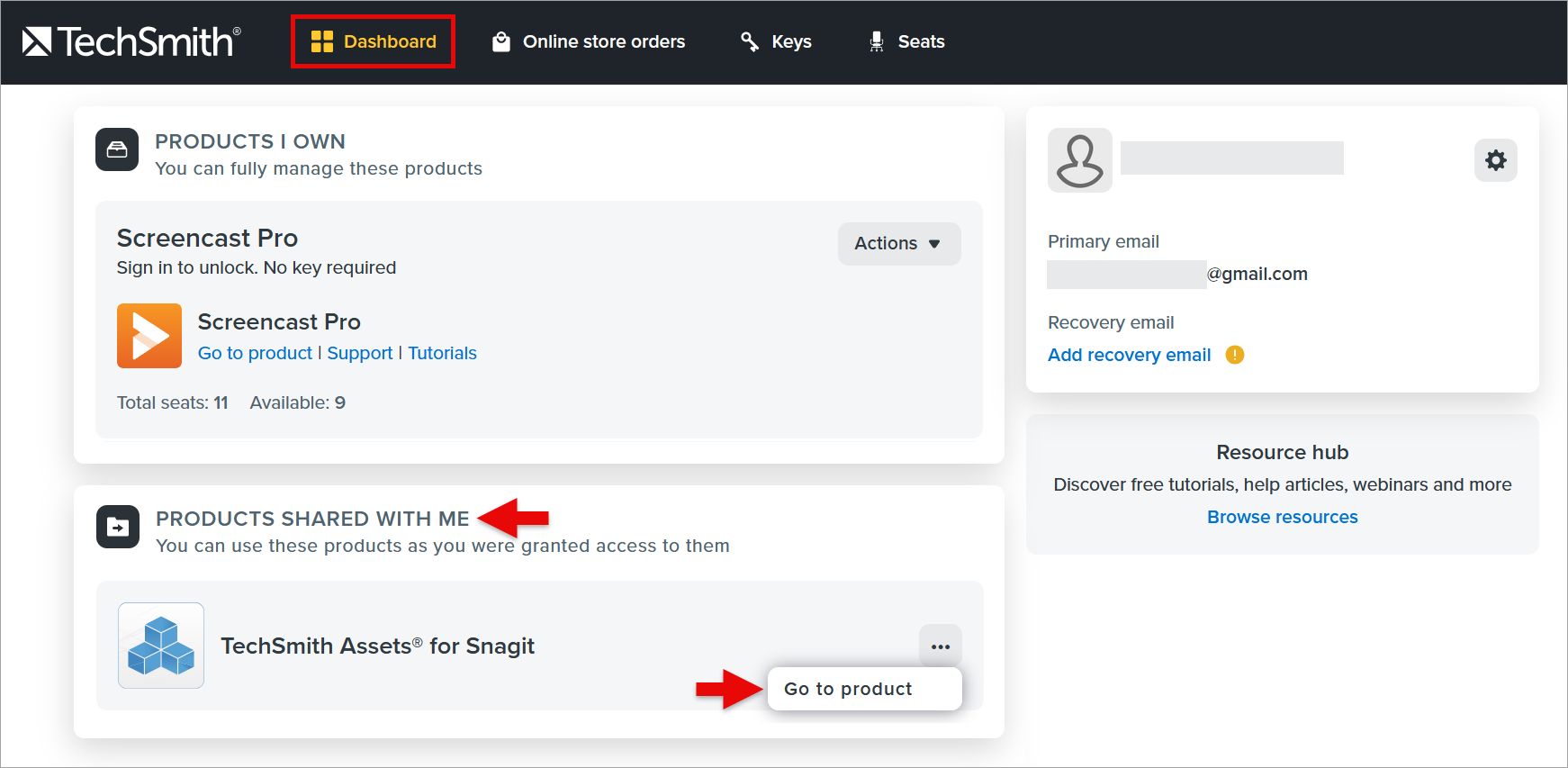Image resolution: width=1568 pixels, height=768 pixels.
Task: Click the 'PRODUCTS I OWN' heading
Action: 250,141
